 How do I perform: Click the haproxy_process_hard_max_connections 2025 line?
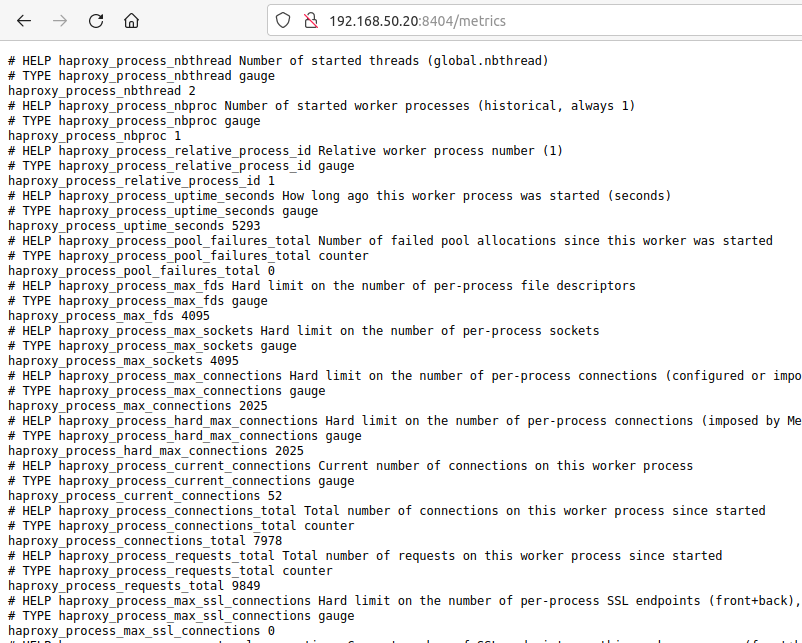[155, 451]
